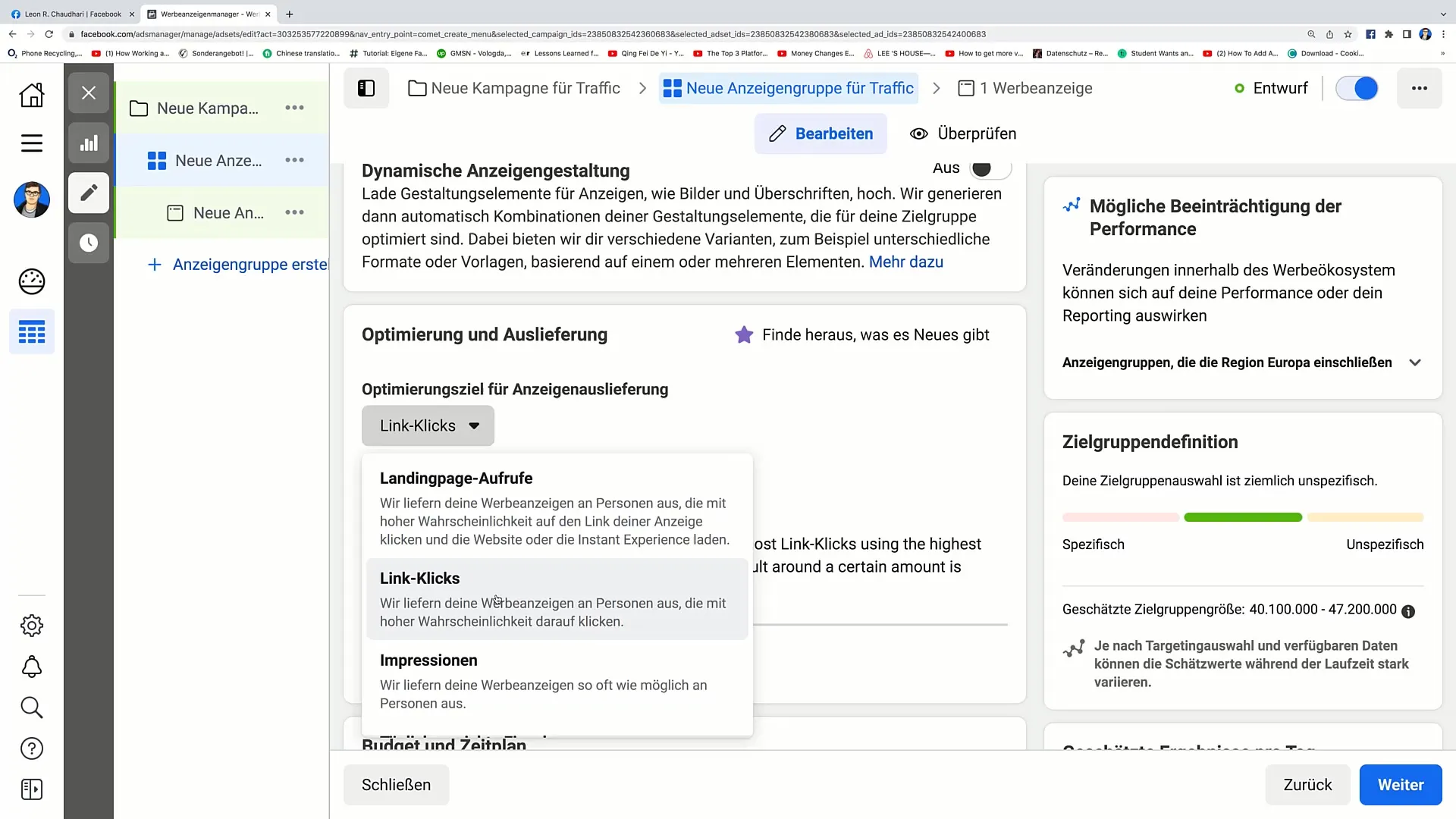Open the clock history icon
This screenshot has width=1456, height=819.
[x=89, y=243]
